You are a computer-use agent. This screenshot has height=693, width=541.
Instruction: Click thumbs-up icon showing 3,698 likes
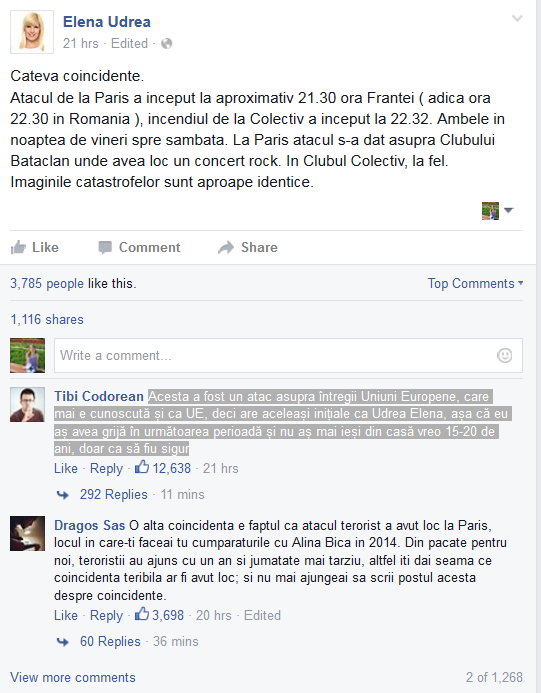[x=142, y=614]
